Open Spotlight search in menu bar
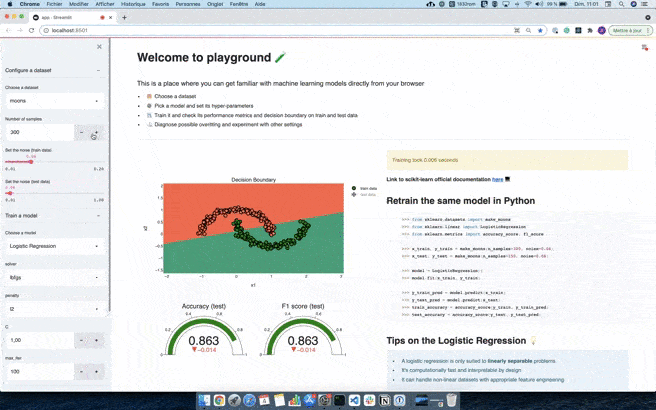This screenshot has height=410, width=656. 621,4
